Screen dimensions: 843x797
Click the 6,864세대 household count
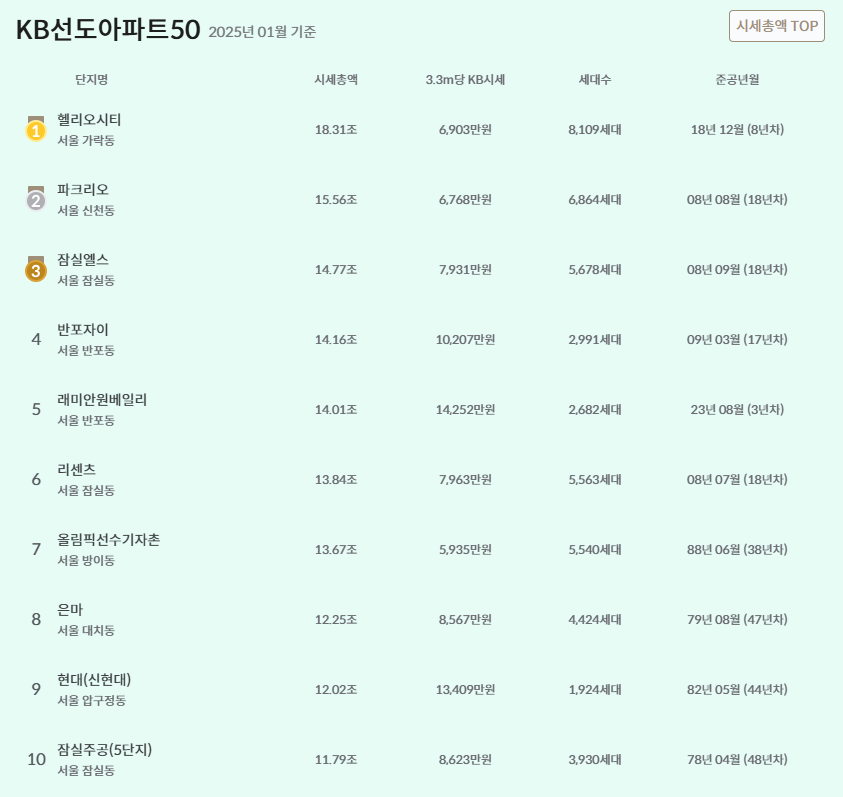[595, 200]
